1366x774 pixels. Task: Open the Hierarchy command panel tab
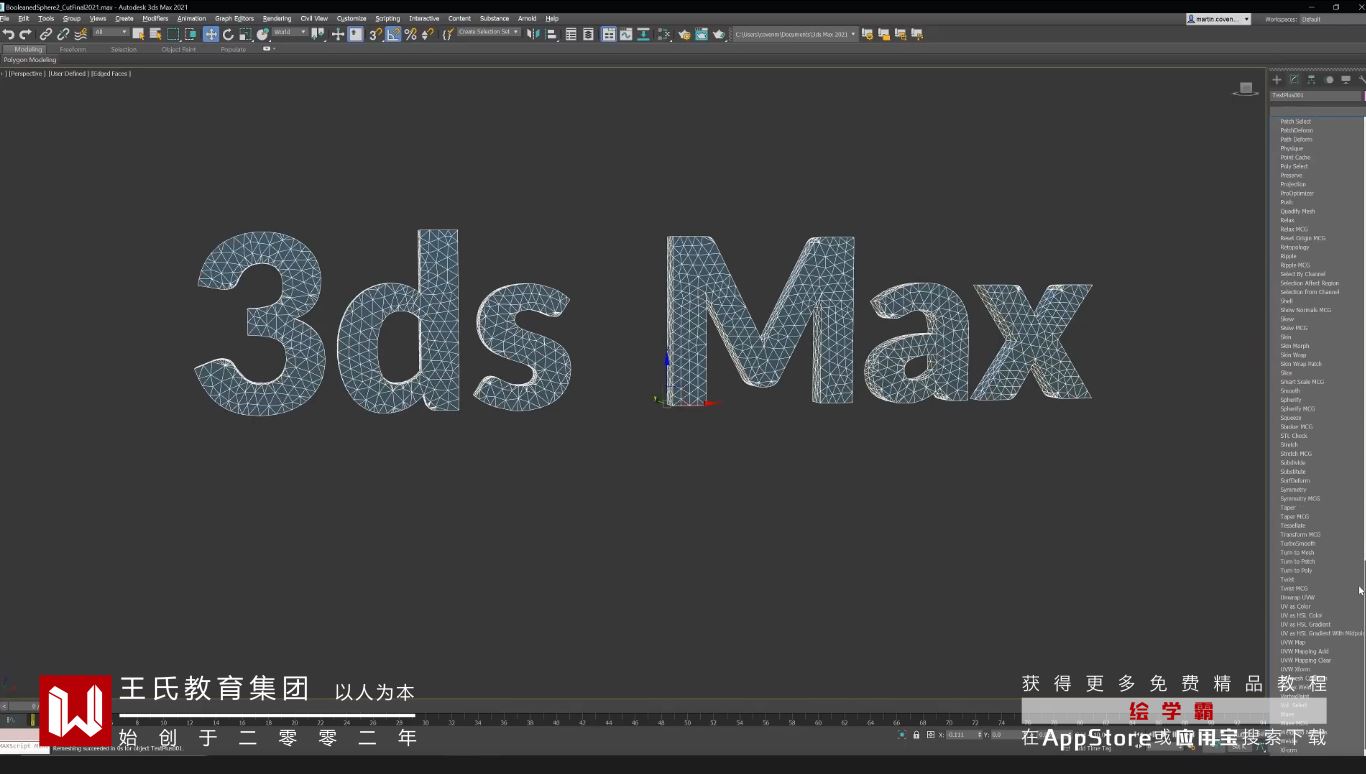click(1311, 80)
